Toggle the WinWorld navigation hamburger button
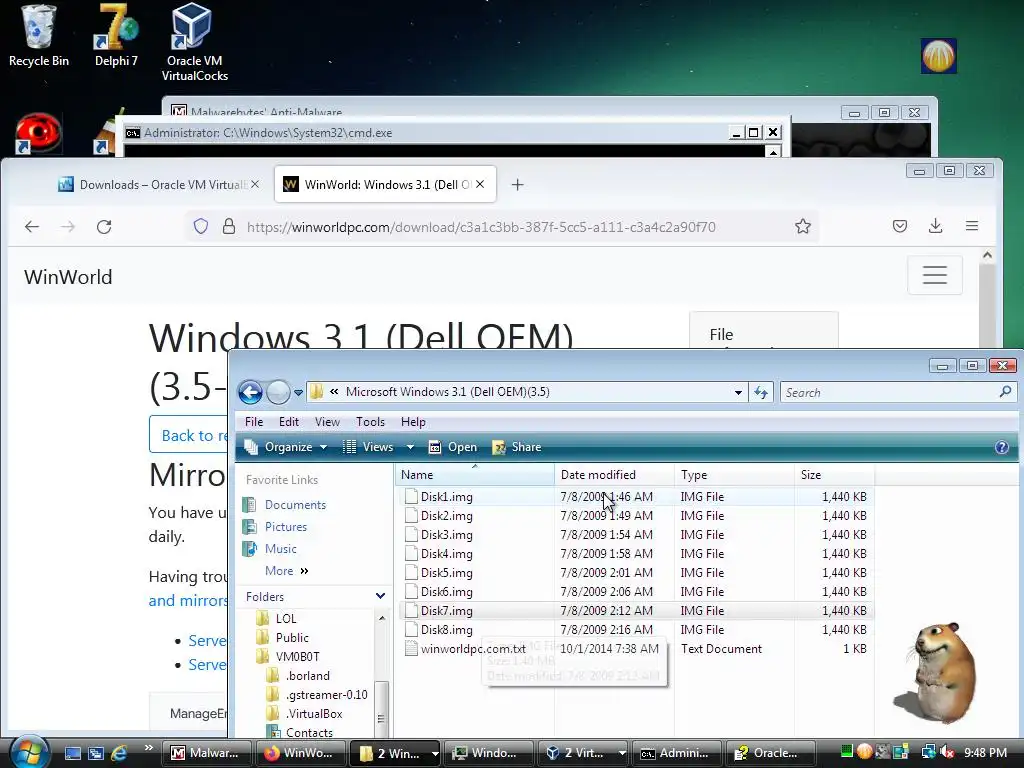Viewport: 1024px width, 768px height. (935, 275)
